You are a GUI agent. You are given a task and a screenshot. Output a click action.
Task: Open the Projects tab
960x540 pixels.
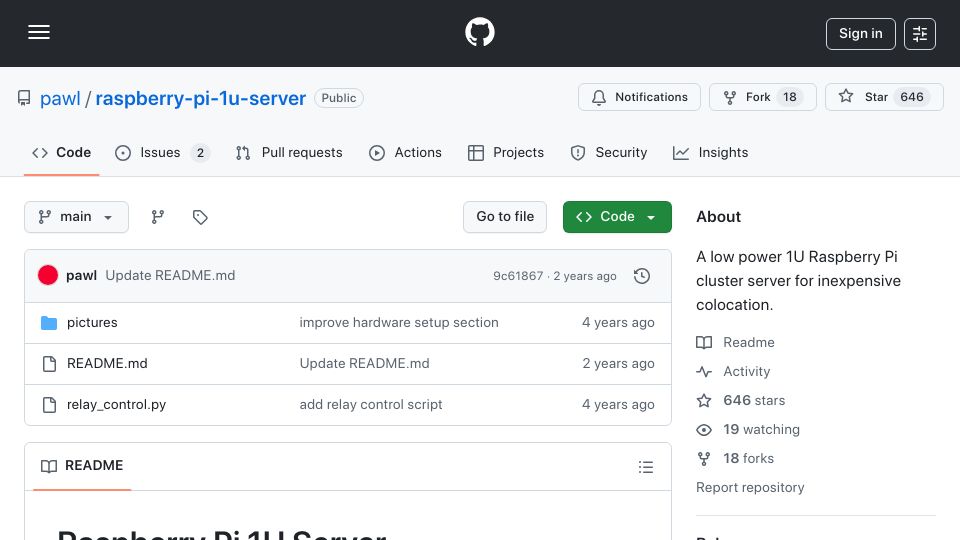click(x=506, y=152)
